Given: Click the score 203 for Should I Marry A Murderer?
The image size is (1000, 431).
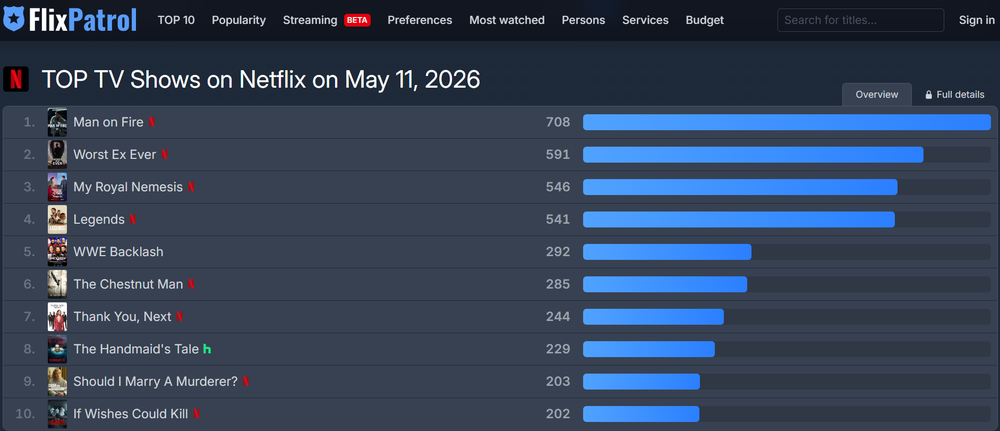Looking at the screenshot, I should point(558,381).
